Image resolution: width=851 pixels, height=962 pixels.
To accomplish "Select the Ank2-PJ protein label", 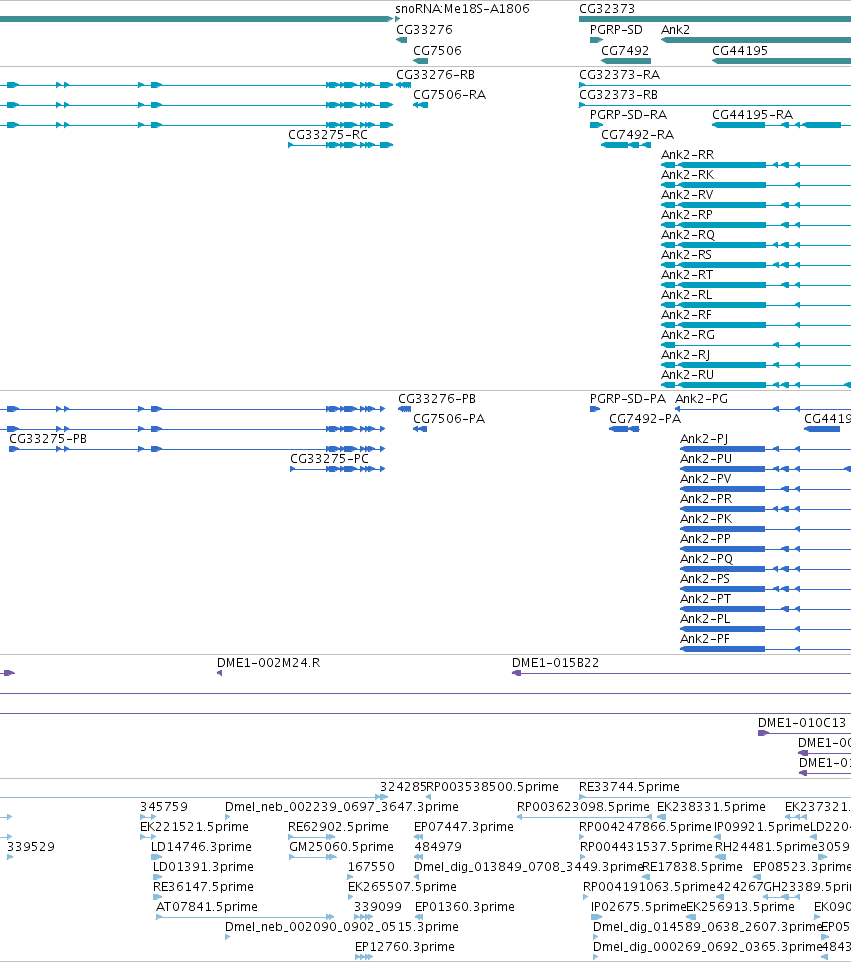I will click(704, 439).
